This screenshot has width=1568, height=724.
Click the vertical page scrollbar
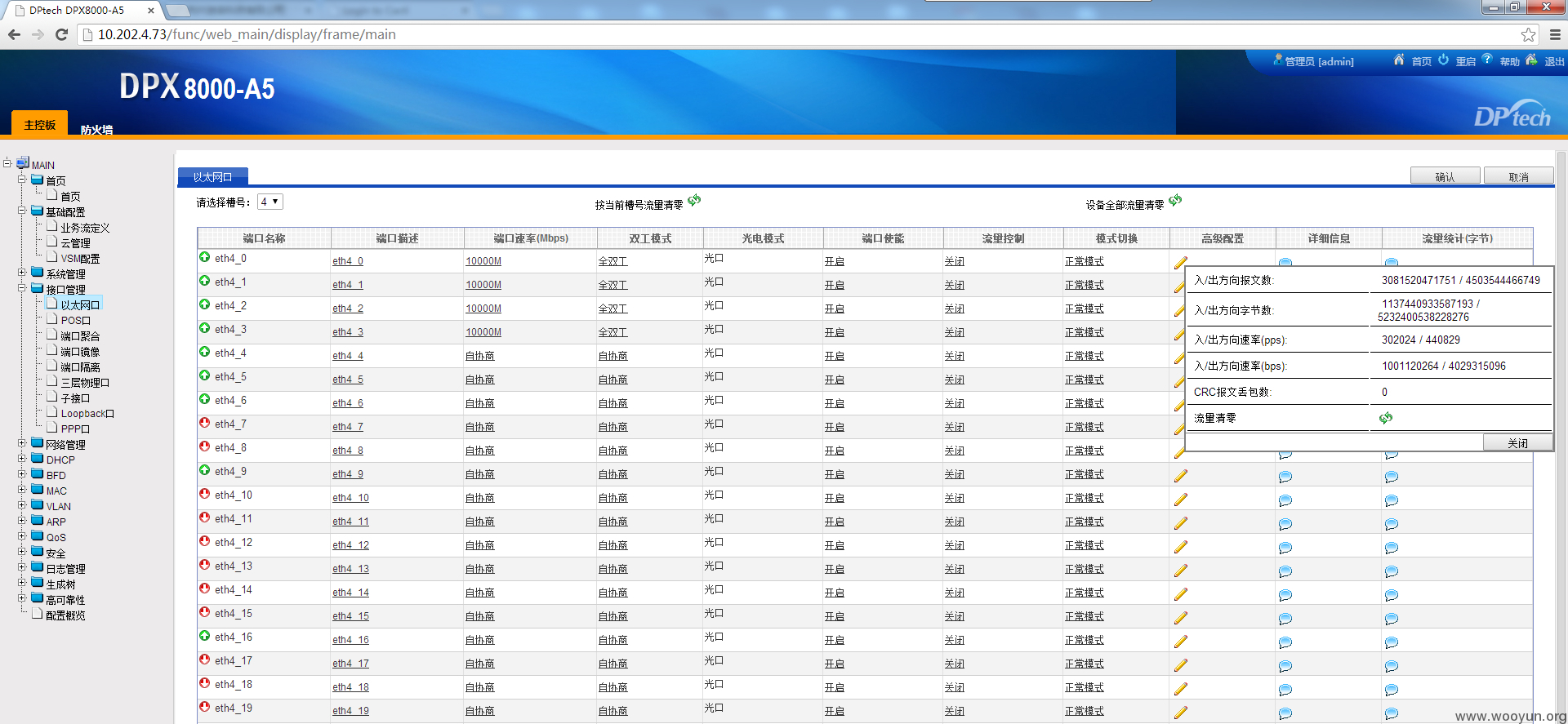pos(1561,437)
